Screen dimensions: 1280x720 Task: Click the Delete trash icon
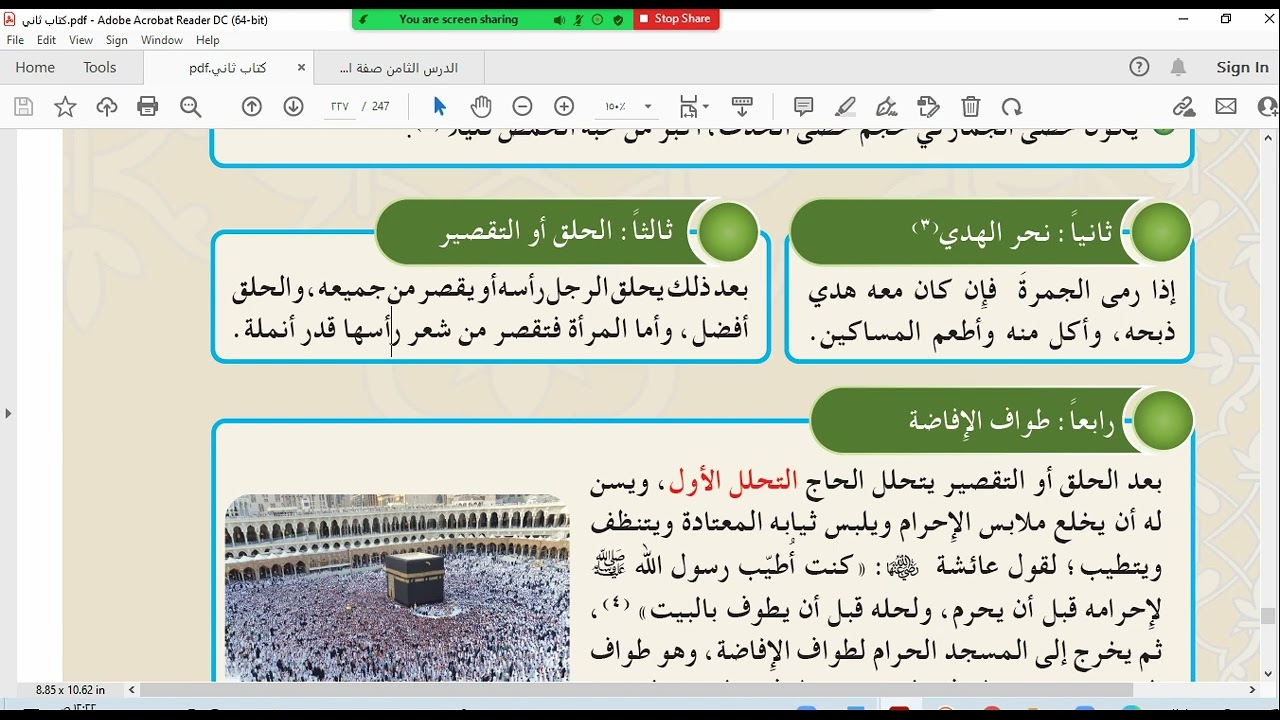[x=970, y=106]
